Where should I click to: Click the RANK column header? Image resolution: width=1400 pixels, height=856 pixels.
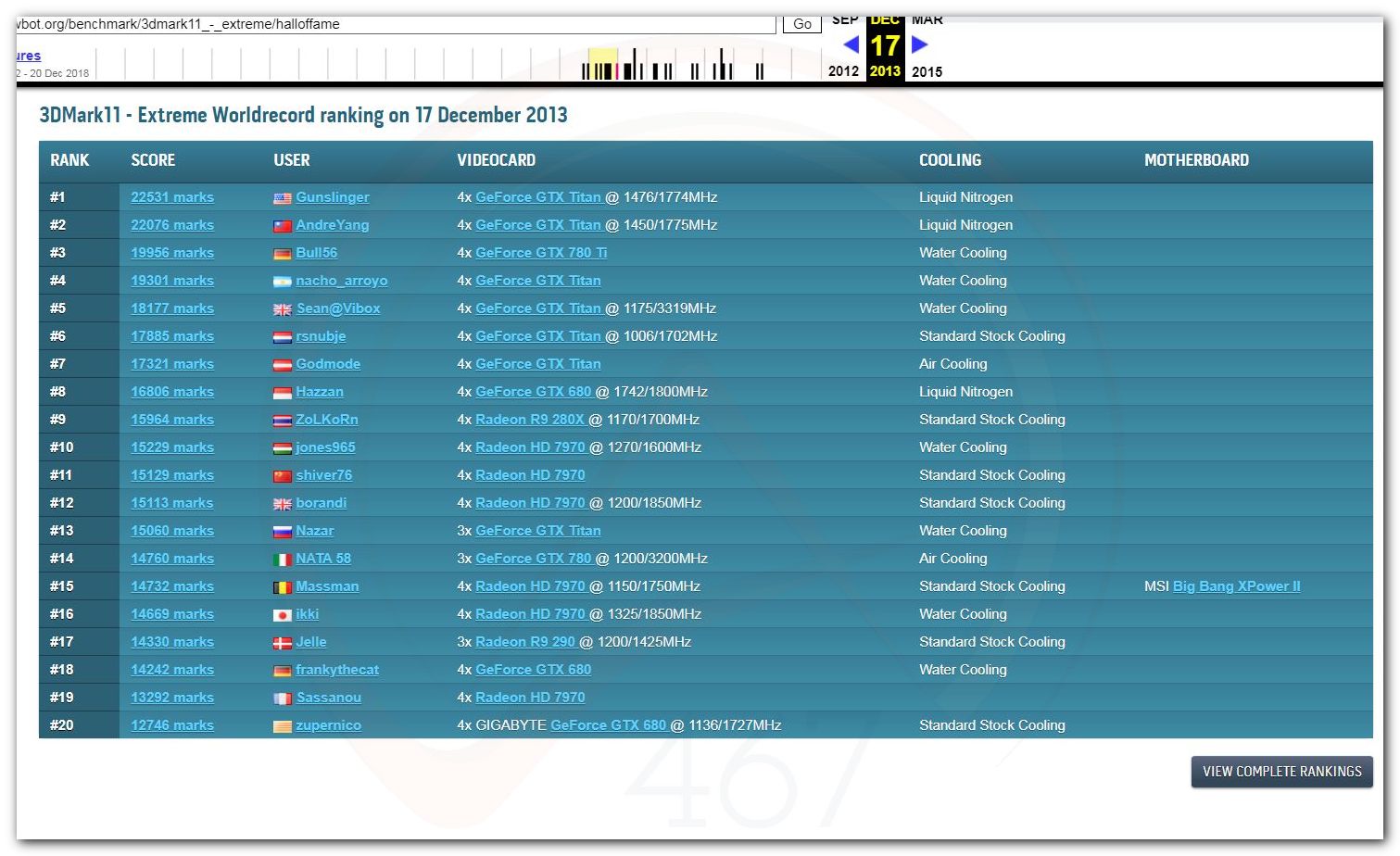[69, 160]
